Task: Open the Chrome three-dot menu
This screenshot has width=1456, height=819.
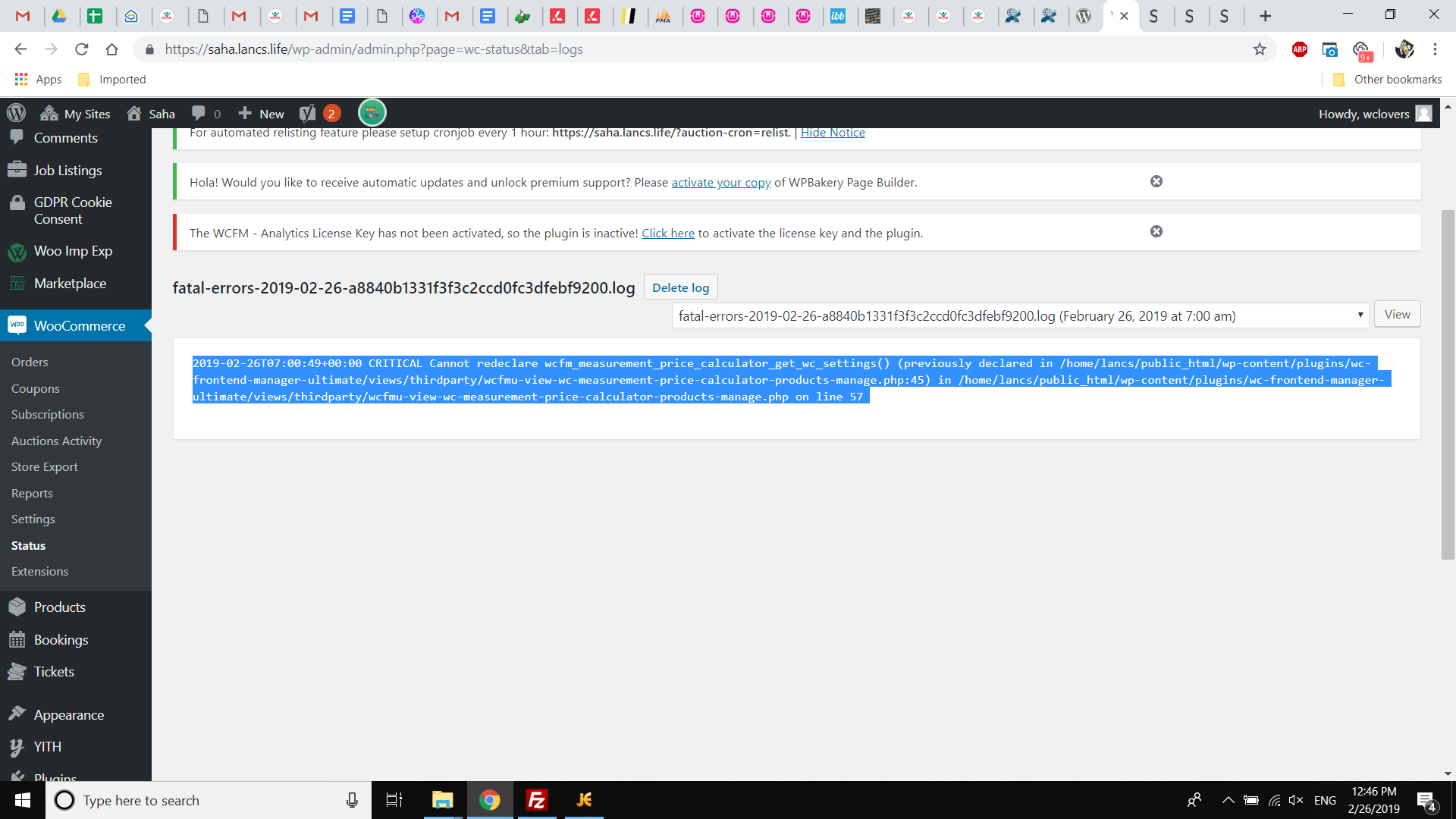Action: [x=1435, y=49]
